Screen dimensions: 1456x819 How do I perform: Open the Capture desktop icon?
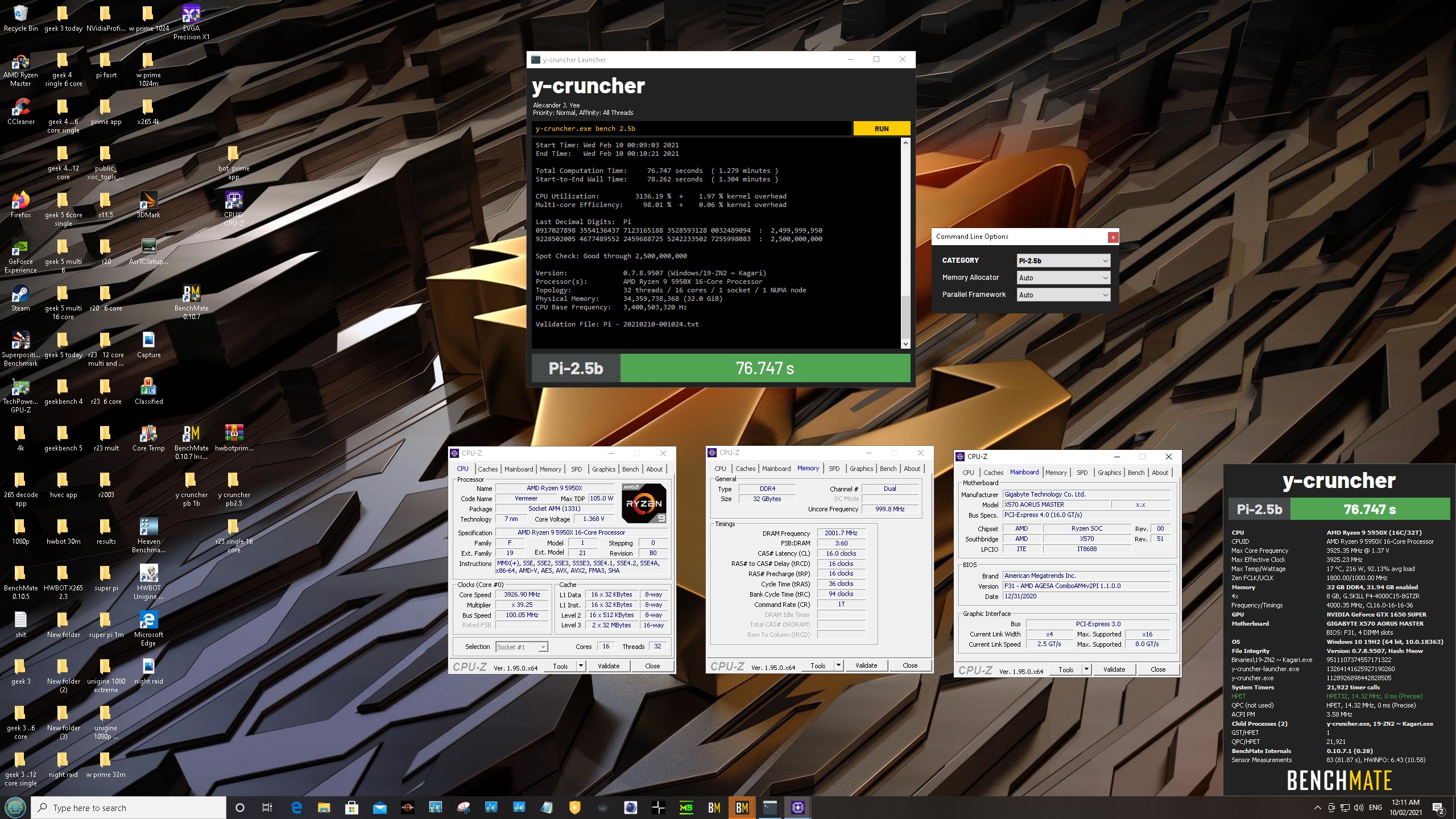(x=148, y=345)
